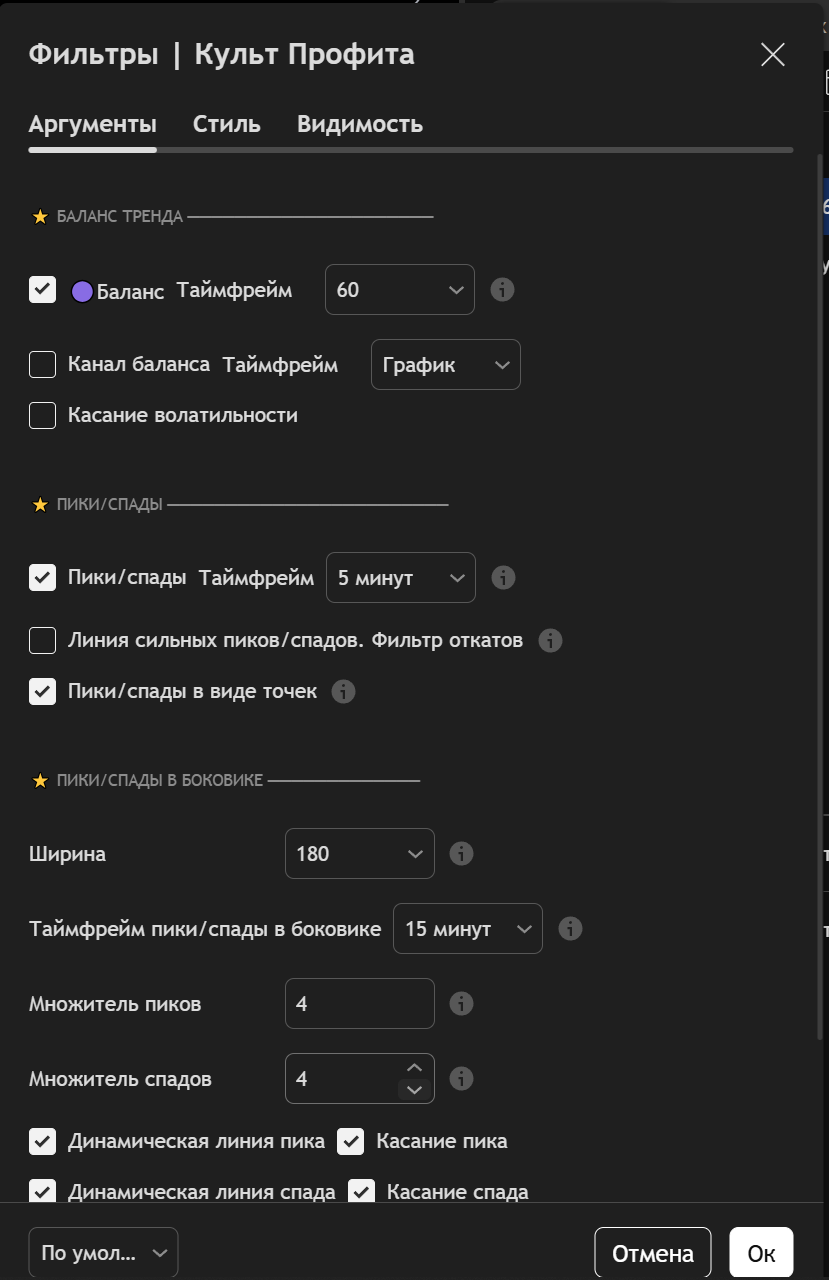The width and height of the screenshot is (829, 1280).
Task: Uncheck the Баланс checkbox
Action: [x=42, y=290]
